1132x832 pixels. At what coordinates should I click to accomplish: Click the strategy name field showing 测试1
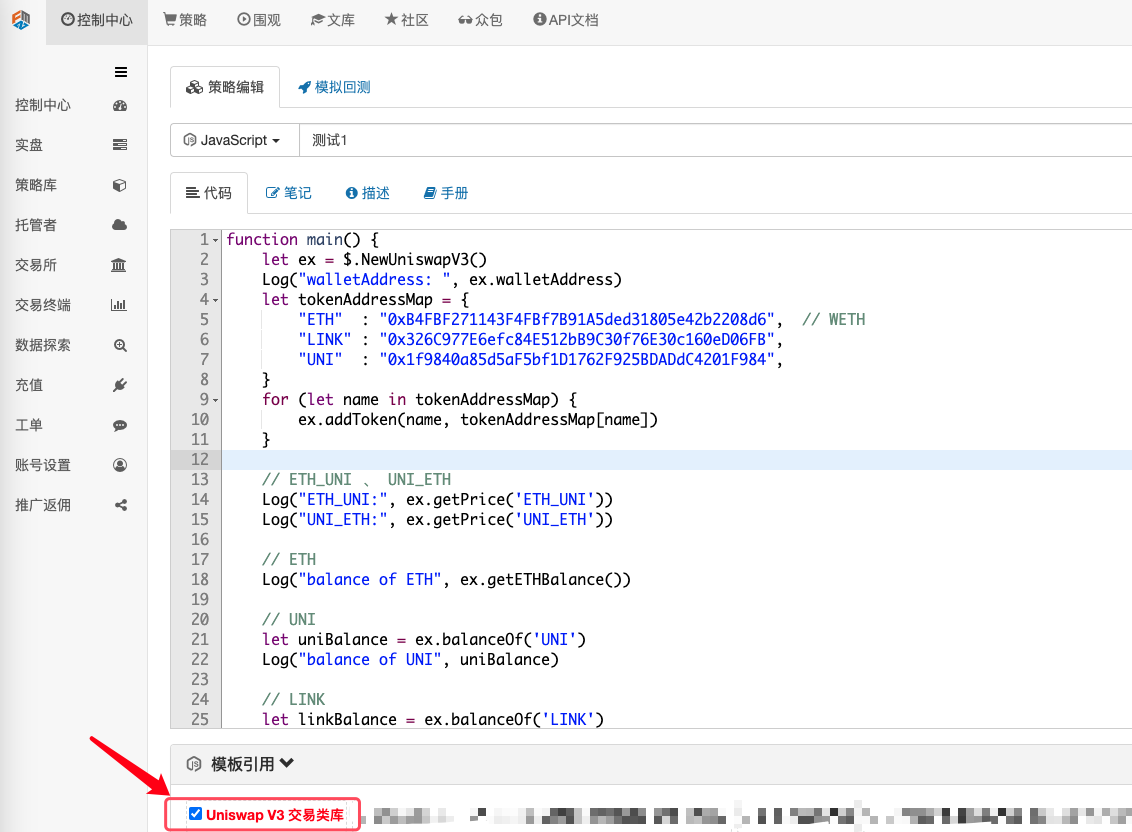pyautogui.click(x=400, y=140)
